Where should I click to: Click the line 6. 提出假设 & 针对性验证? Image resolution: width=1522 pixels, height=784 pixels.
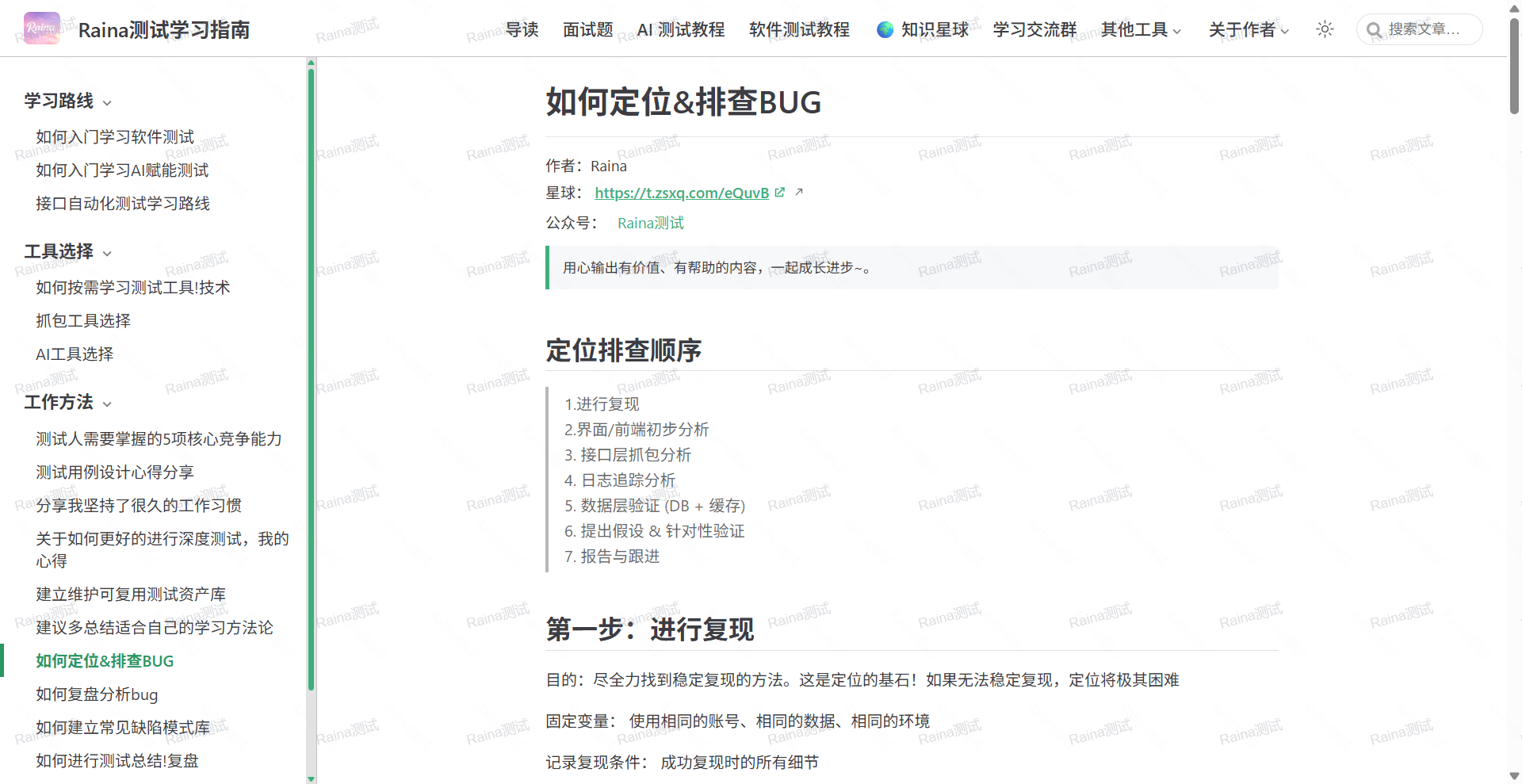[655, 531]
